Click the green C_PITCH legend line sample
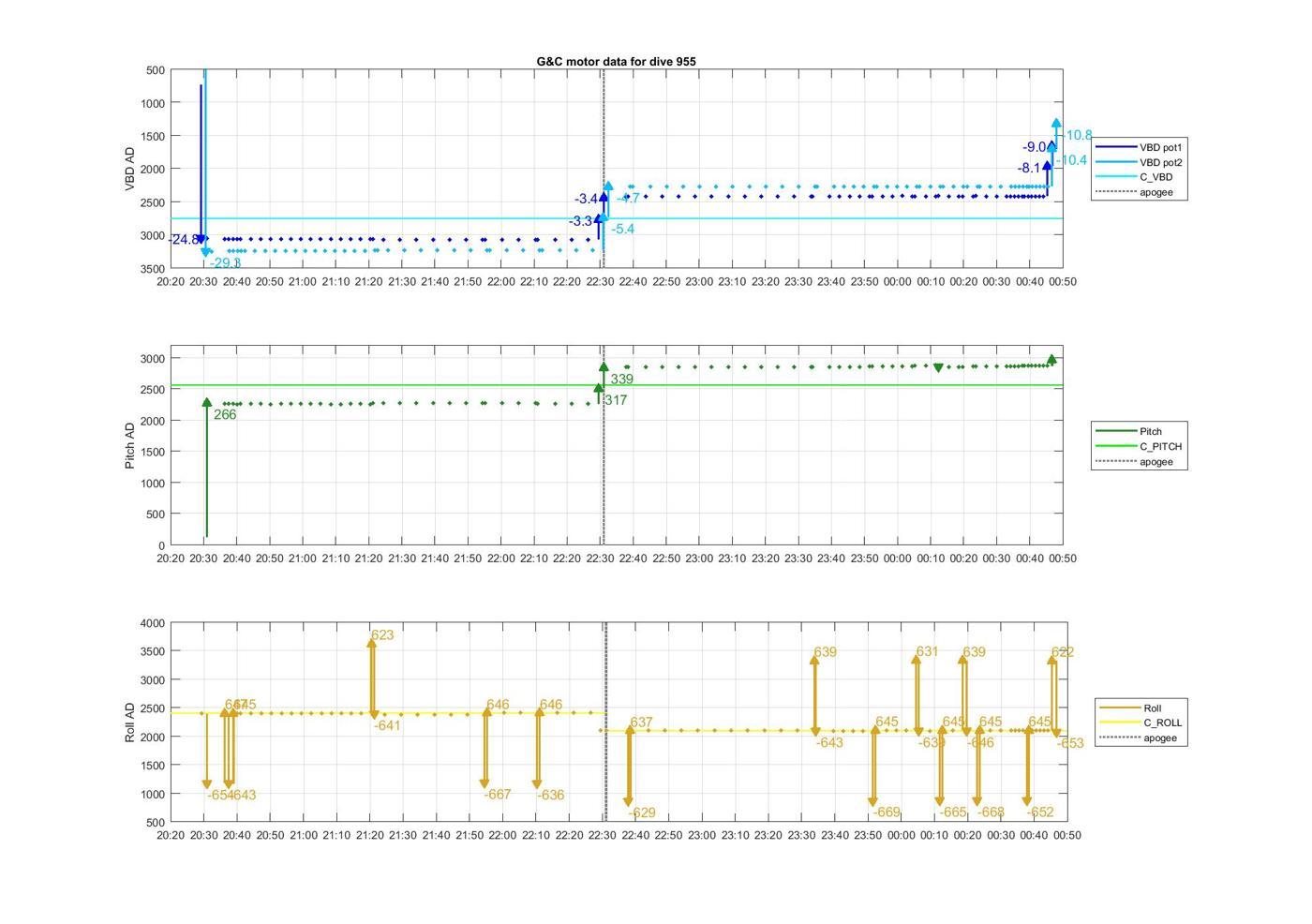Viewport: 1312px width, 924px height. pos(1115,446)
